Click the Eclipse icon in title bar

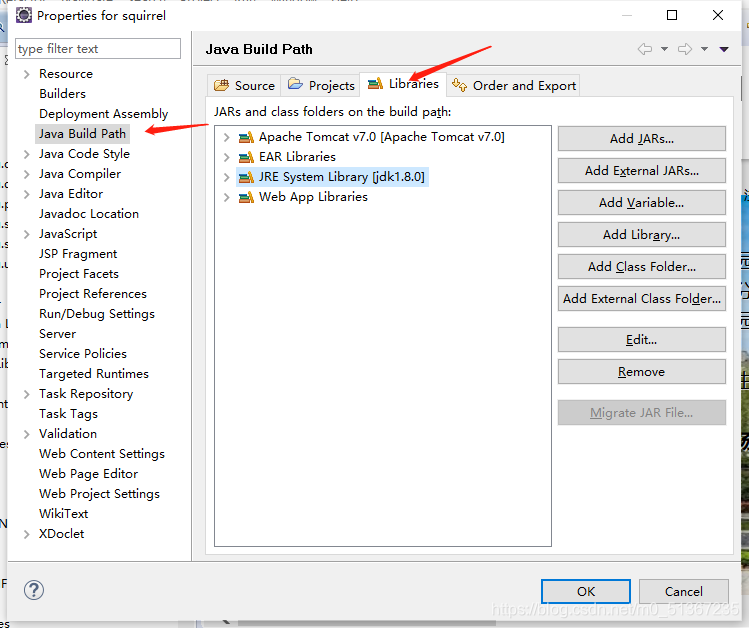point(23,15)
